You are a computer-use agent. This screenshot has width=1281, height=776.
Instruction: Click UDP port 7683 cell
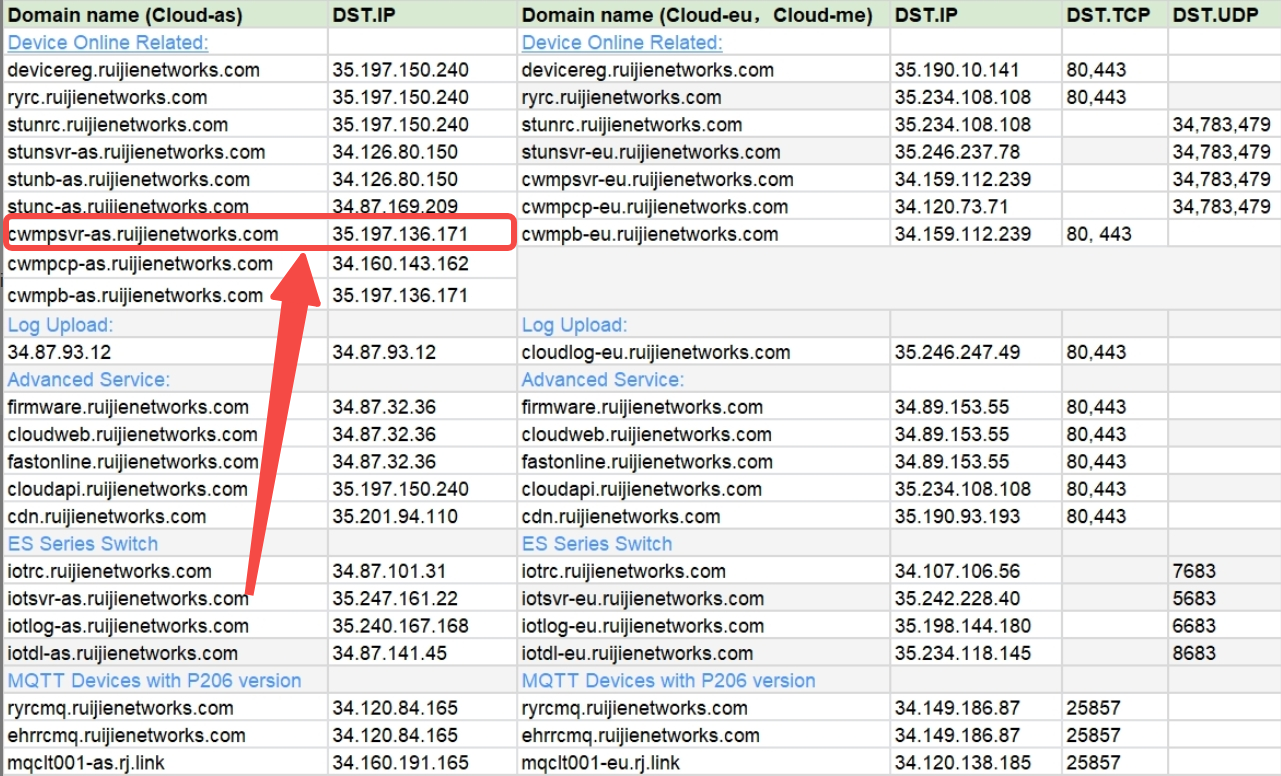[1224, 571]
